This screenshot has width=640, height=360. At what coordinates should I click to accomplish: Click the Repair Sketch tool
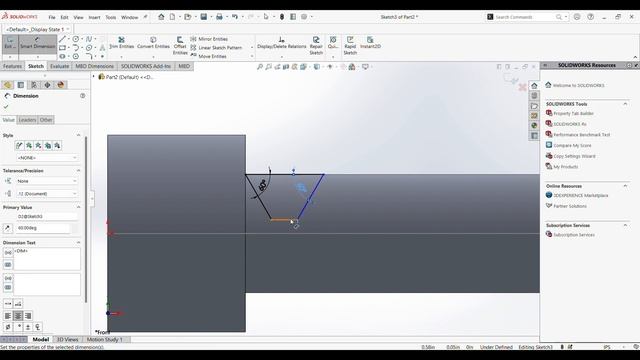coord(316,46)
